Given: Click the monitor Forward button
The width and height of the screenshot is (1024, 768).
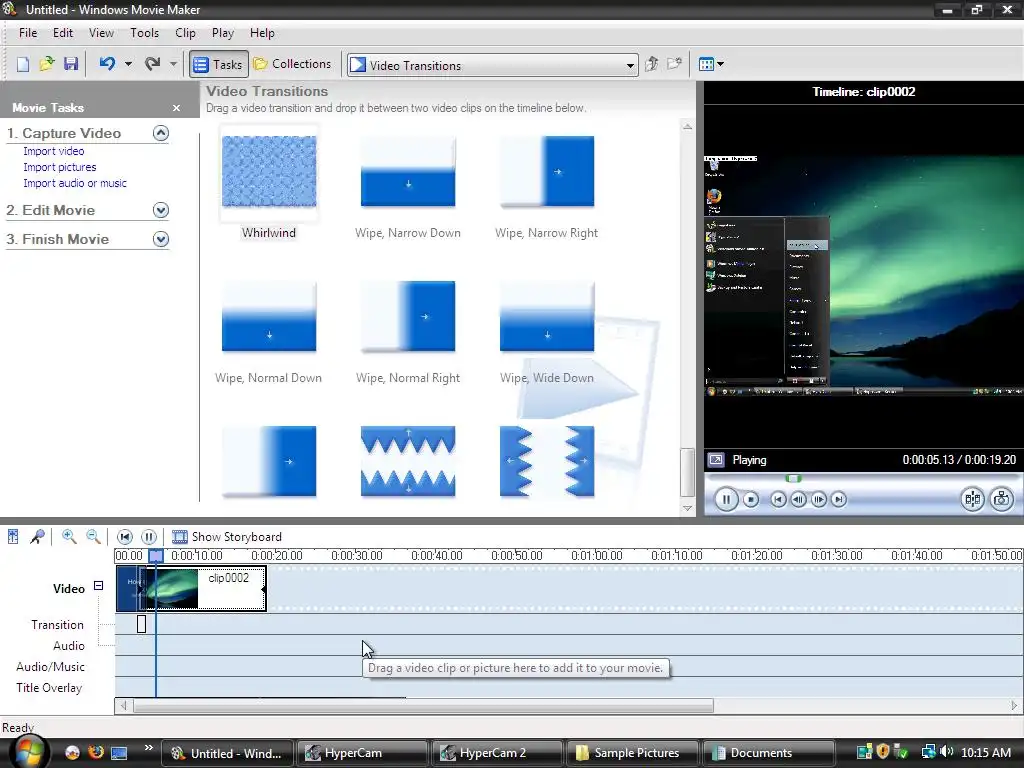Looking at the screenshot, I should pos(839,500).
